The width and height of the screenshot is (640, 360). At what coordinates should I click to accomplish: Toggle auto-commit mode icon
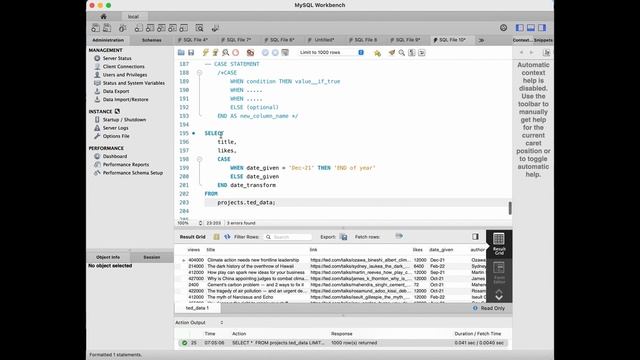coord(285,53)
